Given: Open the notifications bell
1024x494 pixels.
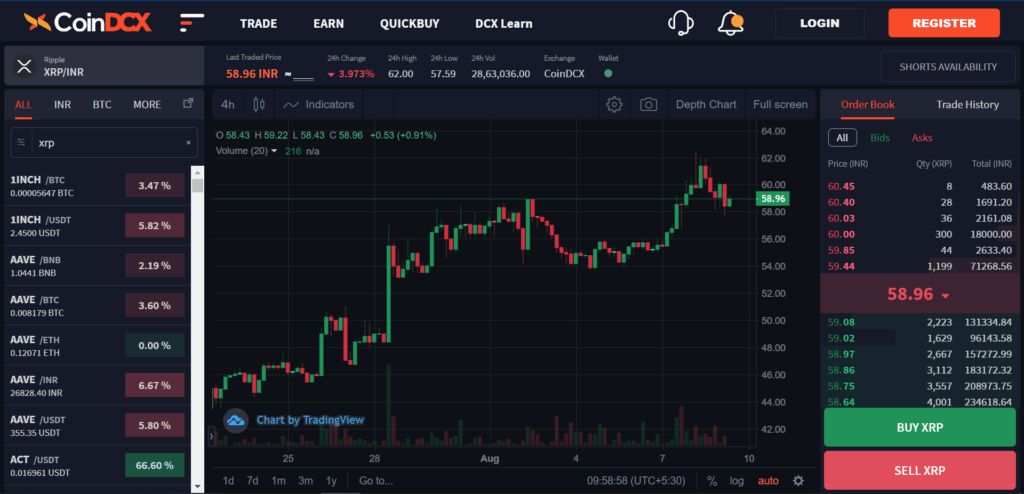Looking at the screenshot, I should click(x=730, y=23).
